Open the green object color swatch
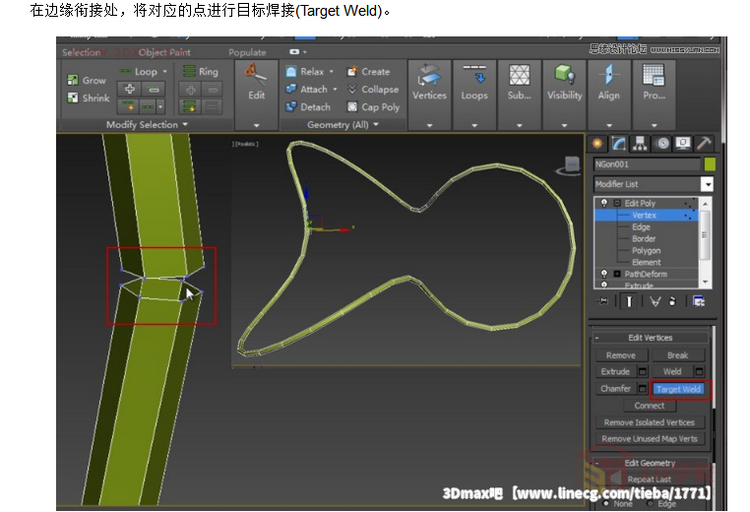The width and height of the screenshot is (750, 512). 710,164
